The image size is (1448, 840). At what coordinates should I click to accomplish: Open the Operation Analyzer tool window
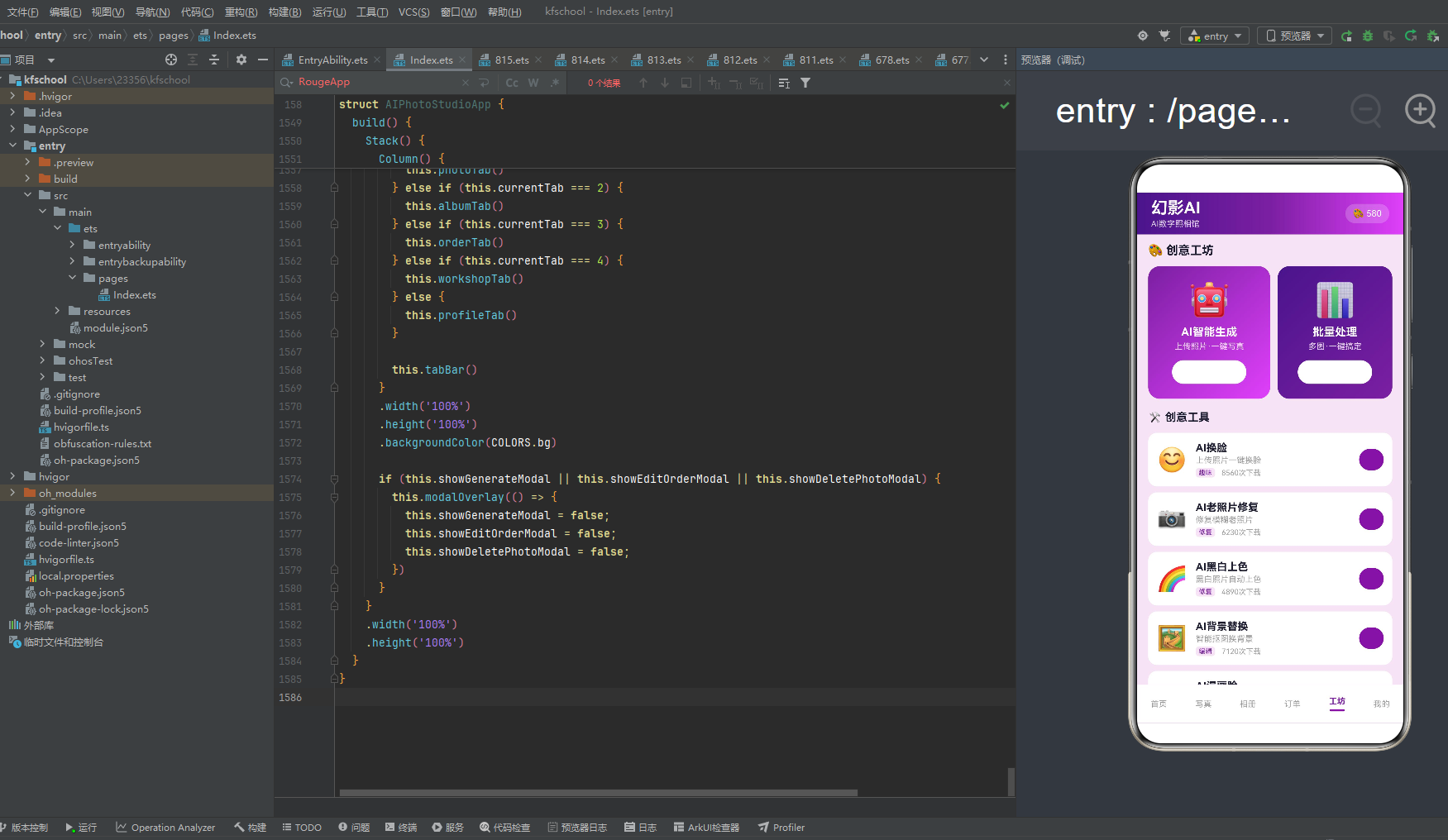pos(165,827)
